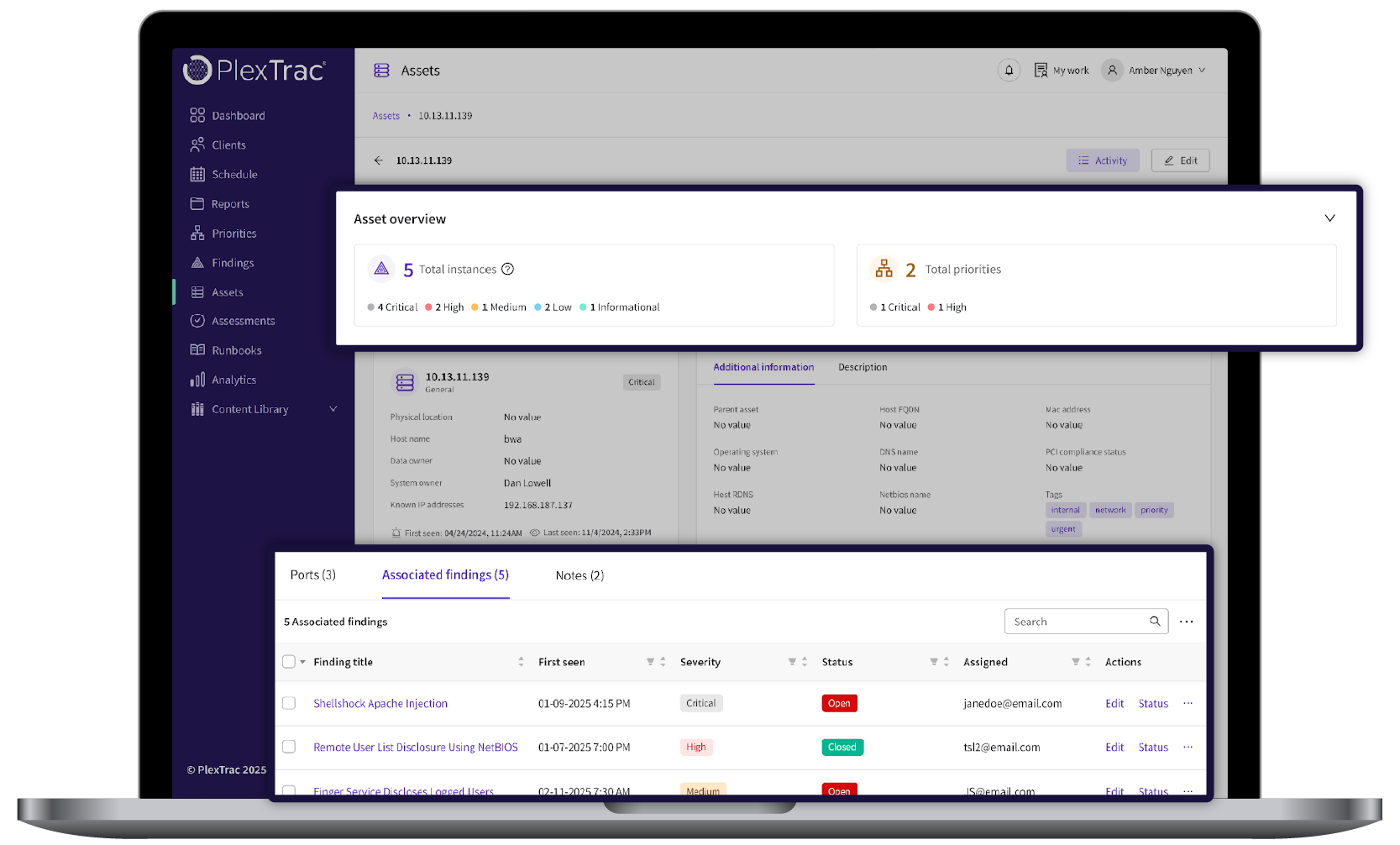Click the Total priorities hierarchy icon
The image size is (1400, 845).
pos(884,269)
